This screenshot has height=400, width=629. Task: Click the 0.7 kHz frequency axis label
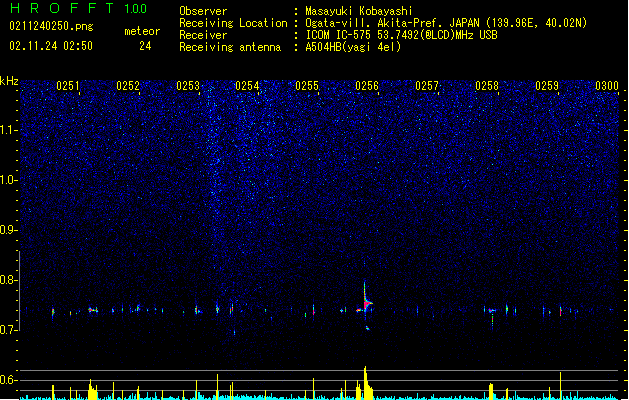point(9,330)
